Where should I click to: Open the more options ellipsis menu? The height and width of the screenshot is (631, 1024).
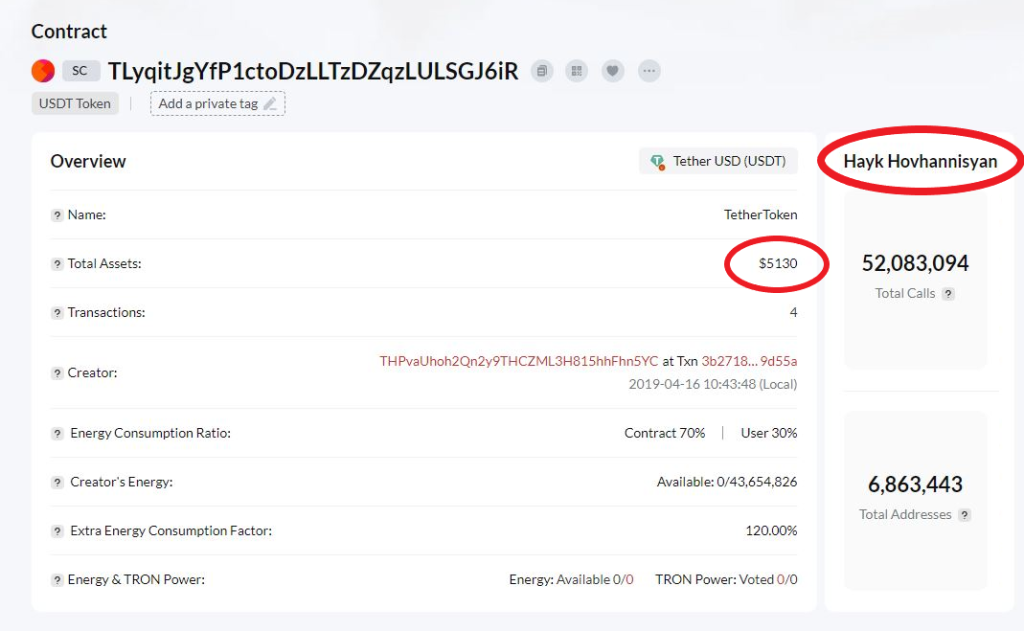(648, 71)
